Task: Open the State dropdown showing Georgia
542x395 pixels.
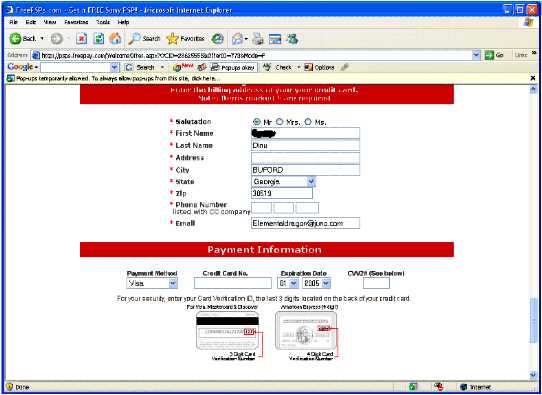Action: [283, 181]
